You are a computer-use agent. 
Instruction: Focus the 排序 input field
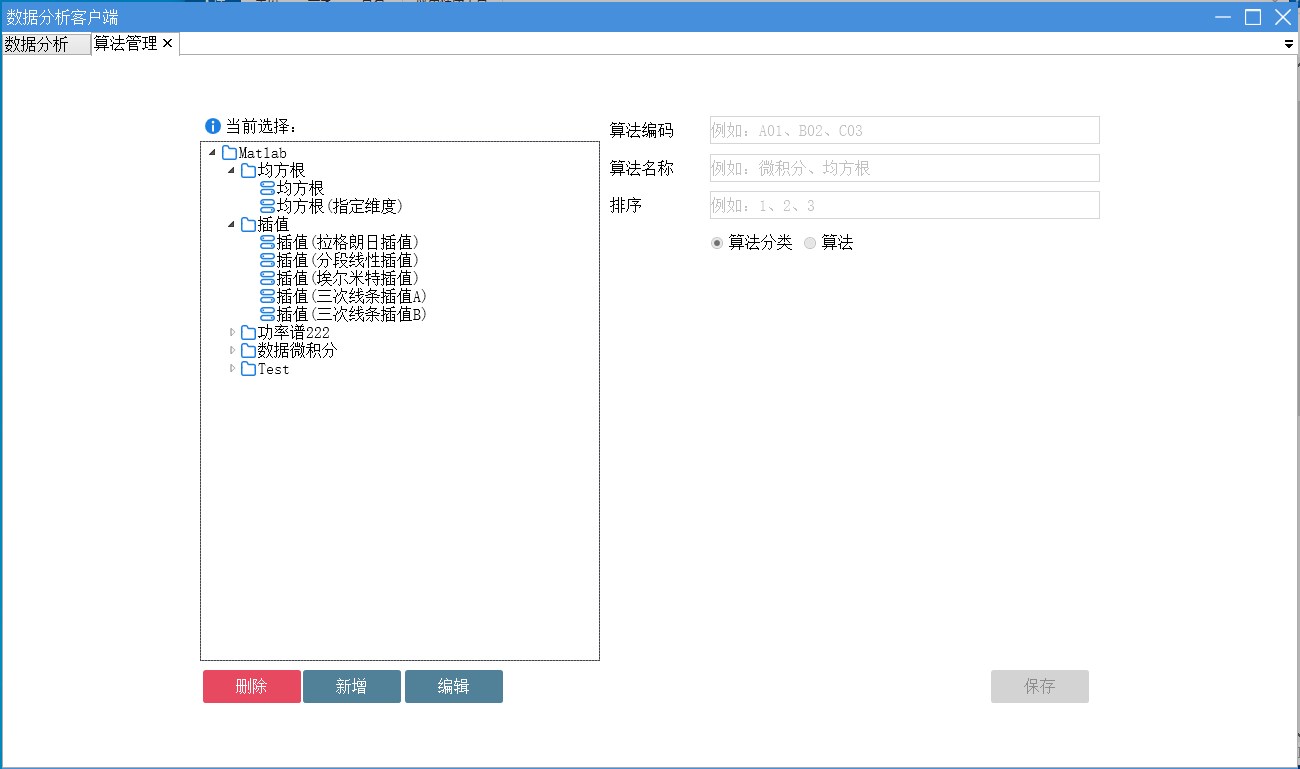[905, 205]
